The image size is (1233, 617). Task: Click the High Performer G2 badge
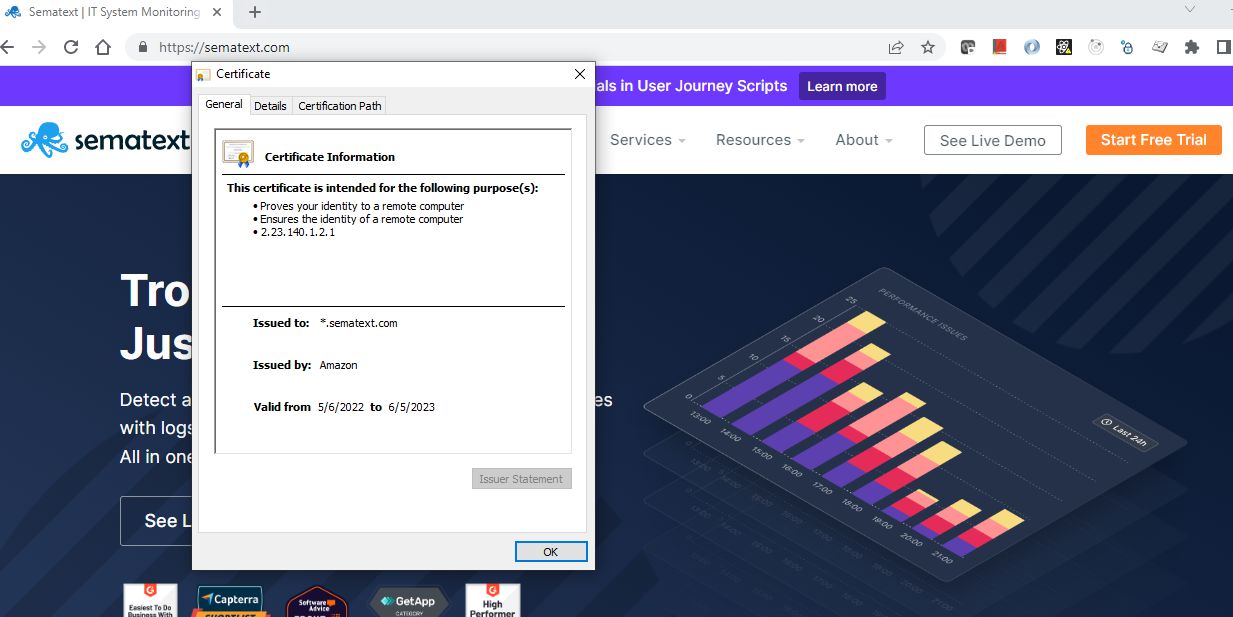click(493, 601)
